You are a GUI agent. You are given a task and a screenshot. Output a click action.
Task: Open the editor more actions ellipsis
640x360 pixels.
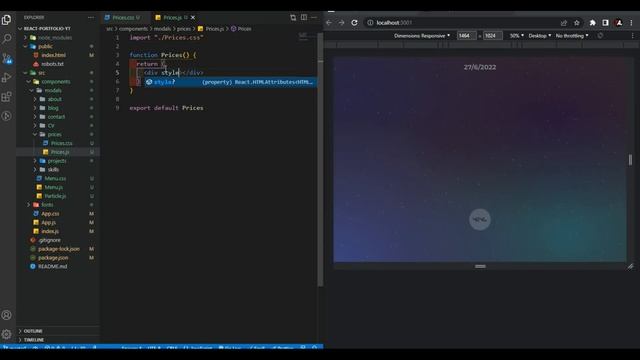pos(314,17)
